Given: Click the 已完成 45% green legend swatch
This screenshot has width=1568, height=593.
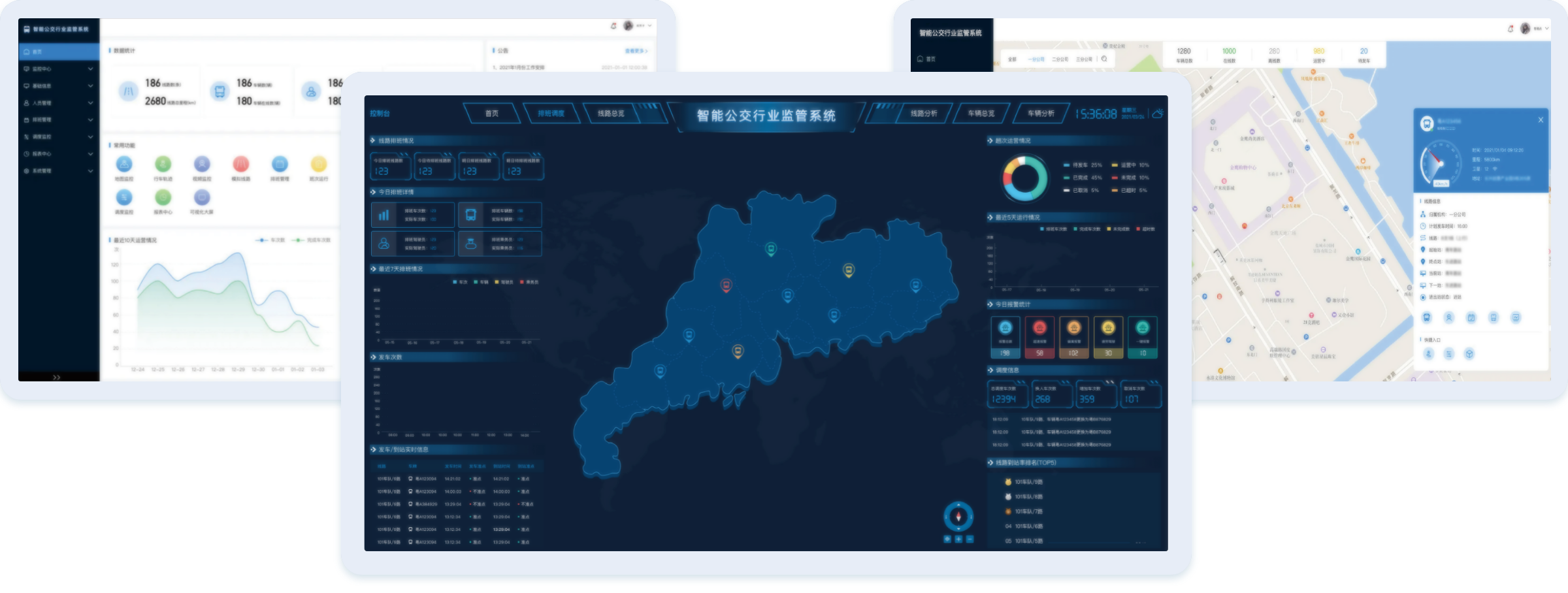Looking at the screenshot, I should (x=1066, y=178).
